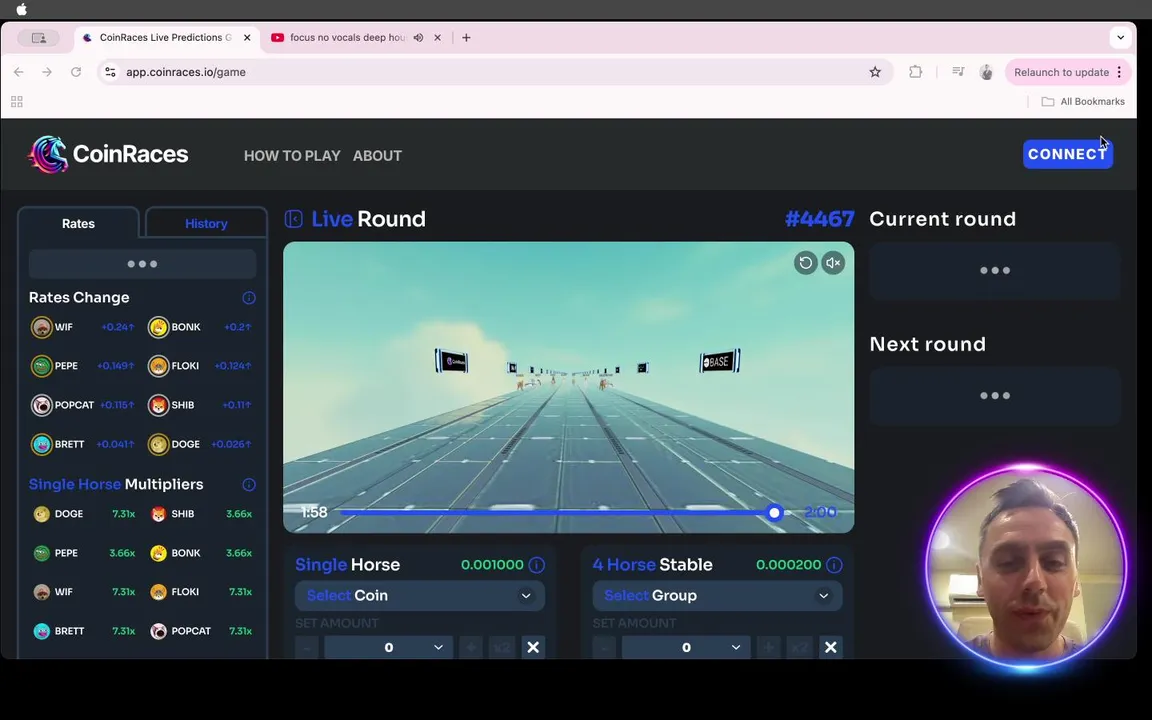
Task: Click the BRETT coin icon in Rates Change
Action: click(x=42, y=444)
